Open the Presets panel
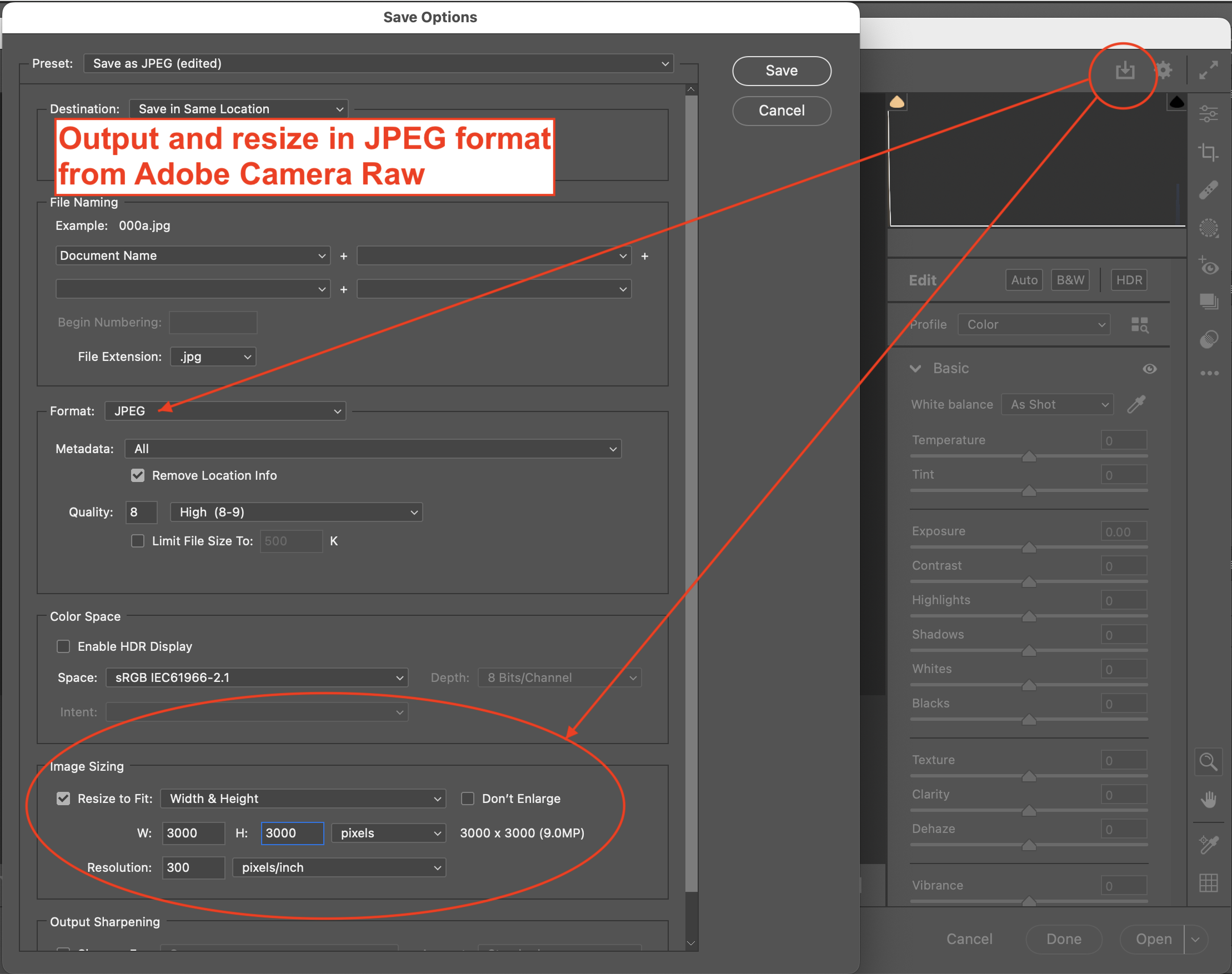Image resolution: width=1232 pixels, height=974 pixels. click(1209, 302)
